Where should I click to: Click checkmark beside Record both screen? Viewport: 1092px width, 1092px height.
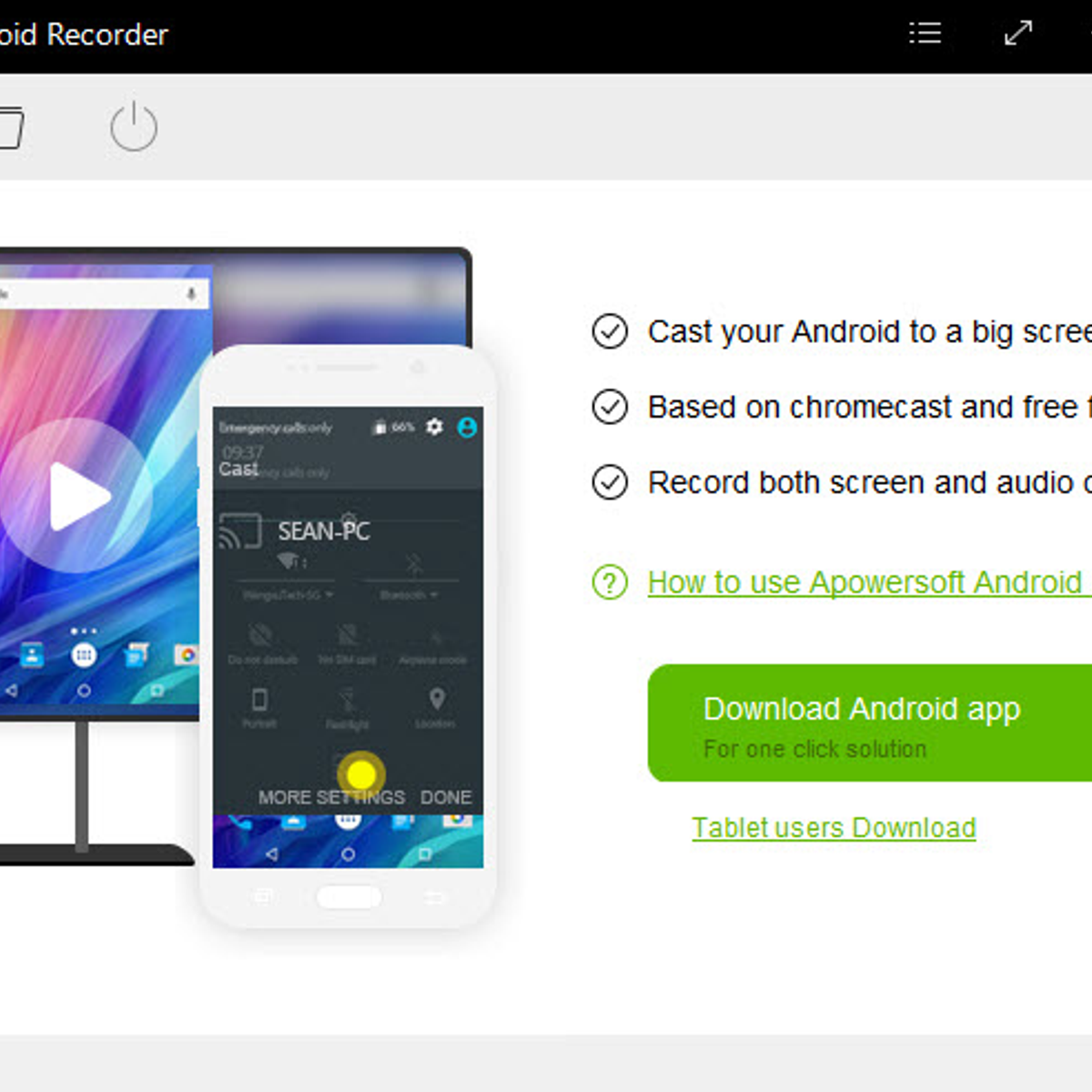610,482
